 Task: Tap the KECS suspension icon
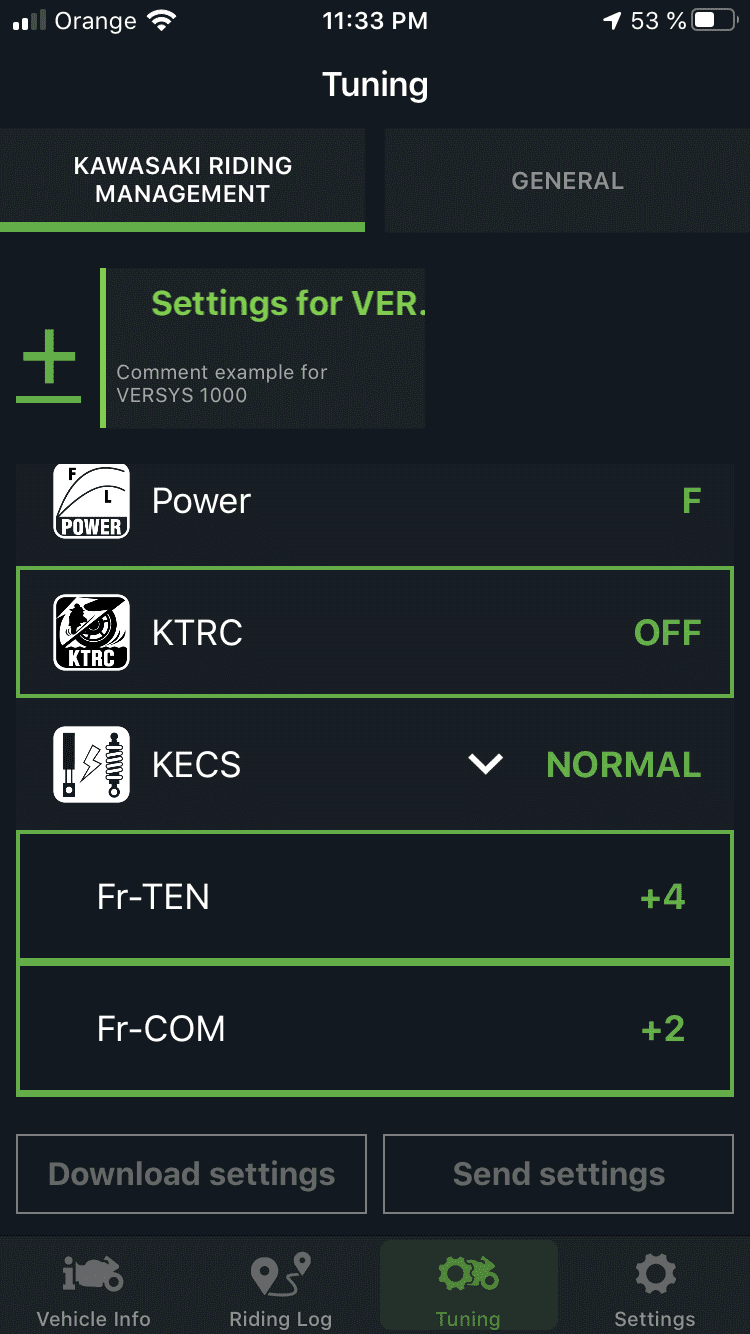(x=91, y=764)
